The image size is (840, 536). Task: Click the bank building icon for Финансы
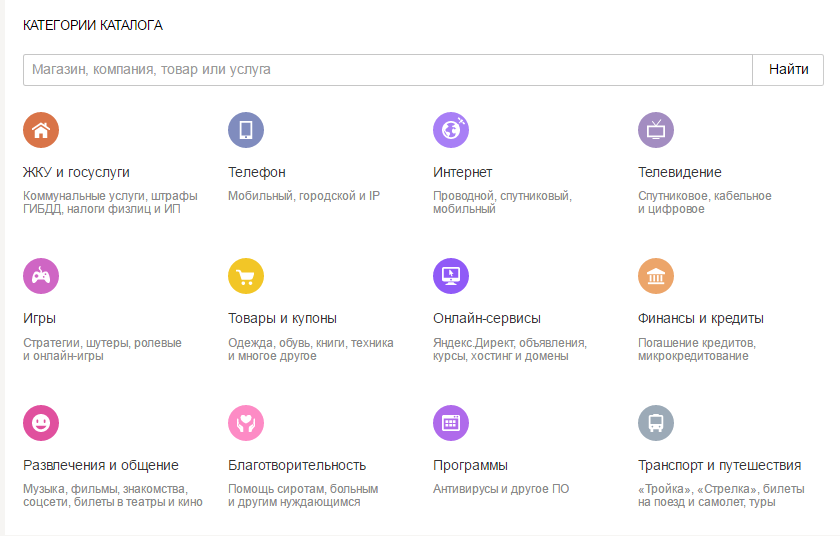coord(656,276)
